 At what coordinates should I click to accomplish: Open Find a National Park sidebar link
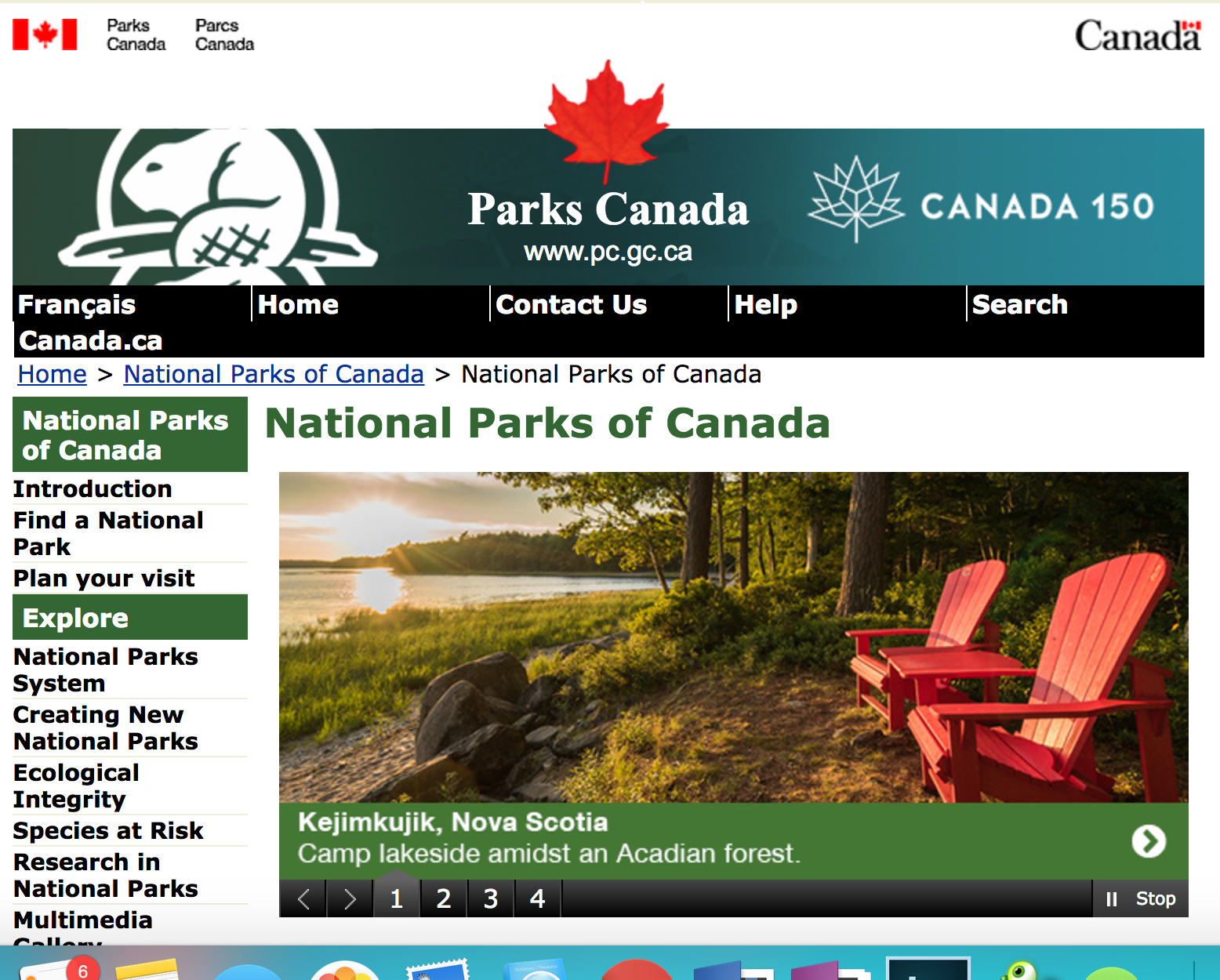tap(108, 533)
